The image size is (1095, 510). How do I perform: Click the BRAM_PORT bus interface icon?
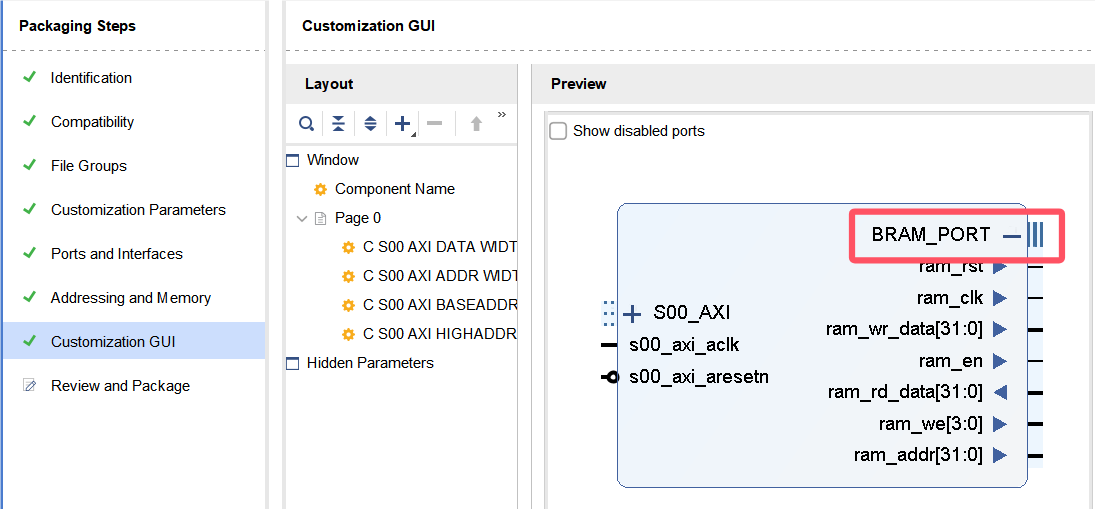1036,235
